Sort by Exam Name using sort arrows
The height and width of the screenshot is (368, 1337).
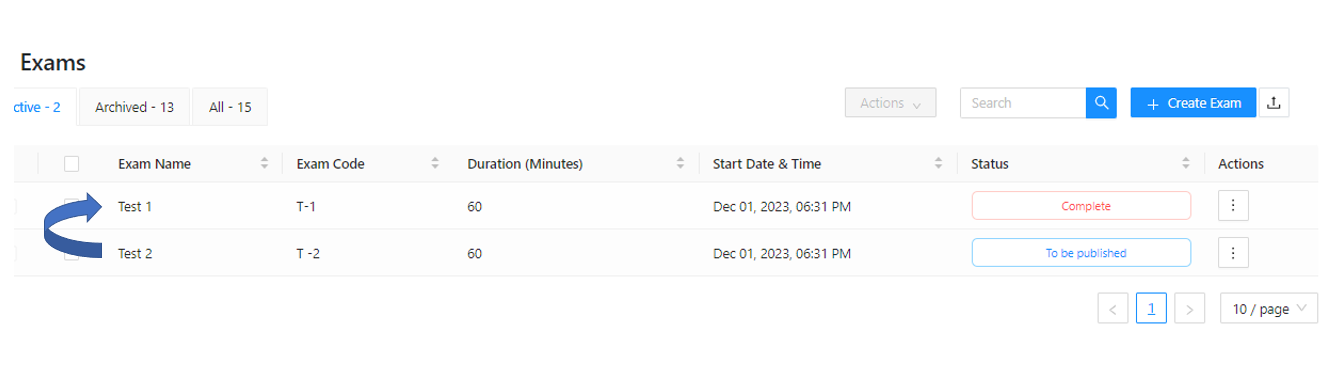click(265, 164)
